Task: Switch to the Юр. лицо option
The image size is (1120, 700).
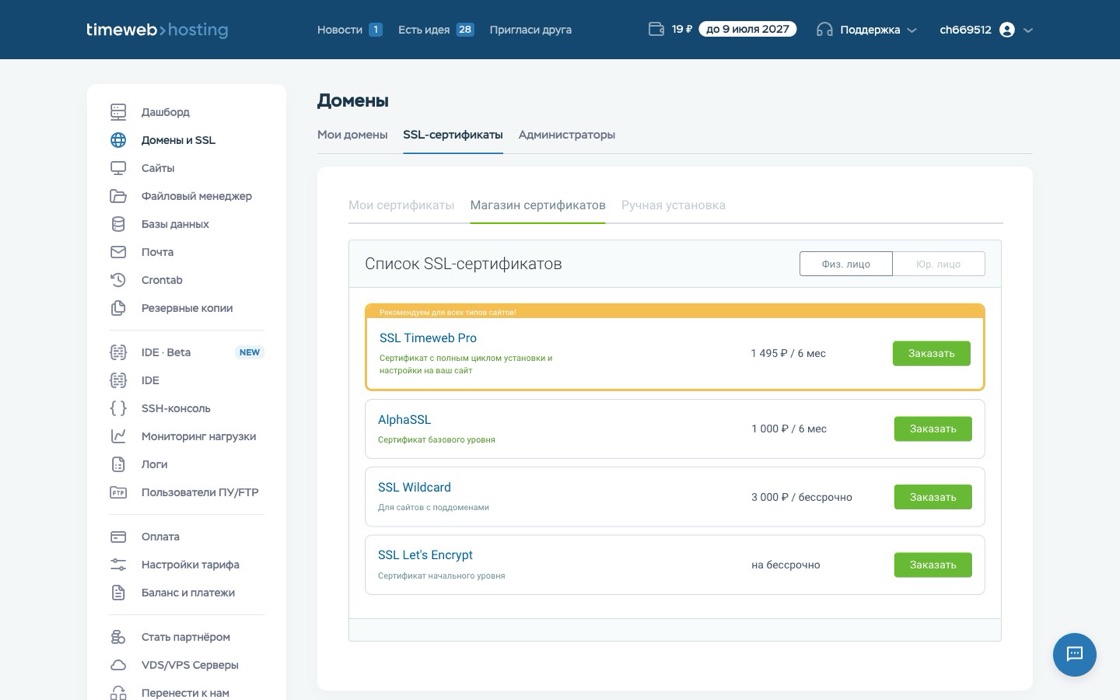Action: pyautogui.click(x=939, y=264)
